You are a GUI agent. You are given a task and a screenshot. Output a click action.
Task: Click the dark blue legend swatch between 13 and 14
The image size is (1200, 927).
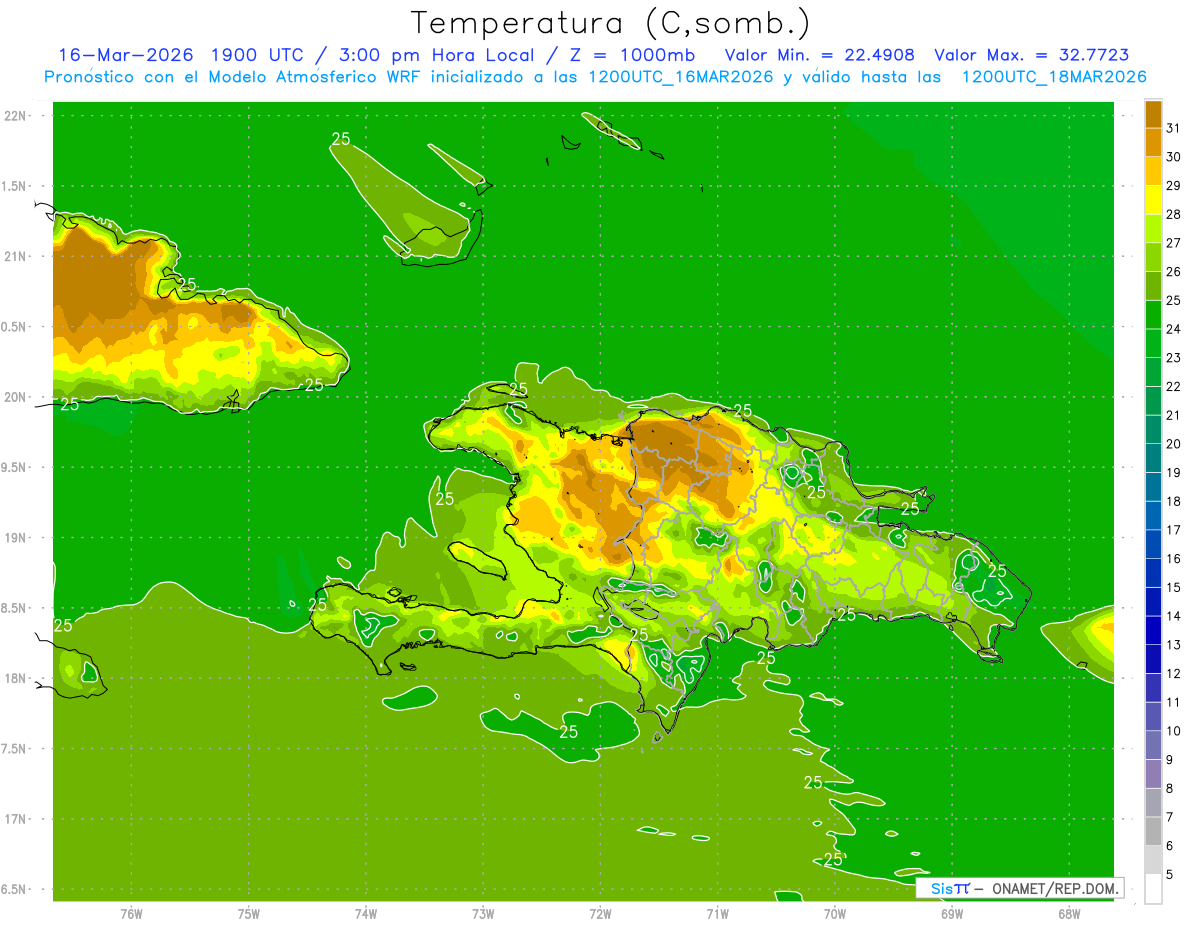click(1153, 630)
